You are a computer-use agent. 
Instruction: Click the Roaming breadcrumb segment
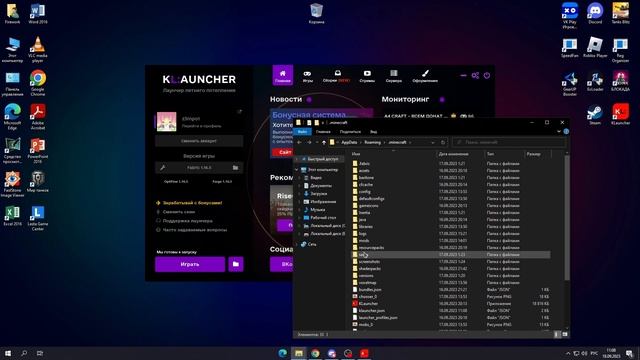click(372, 142)
